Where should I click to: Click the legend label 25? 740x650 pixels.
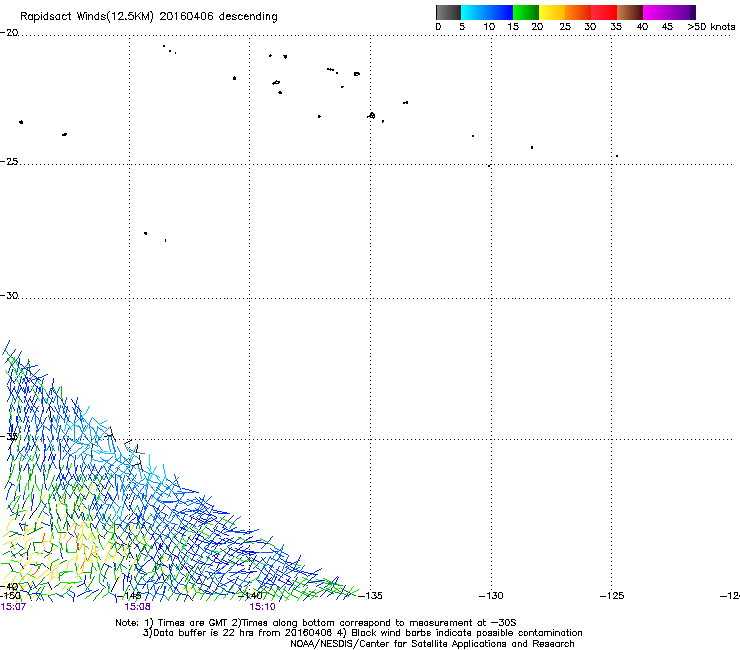pos(565,27)
